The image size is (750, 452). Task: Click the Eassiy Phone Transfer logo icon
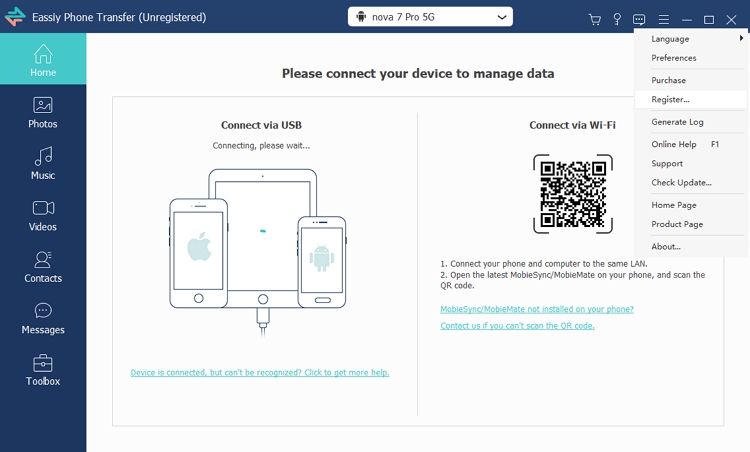(15, 17)
